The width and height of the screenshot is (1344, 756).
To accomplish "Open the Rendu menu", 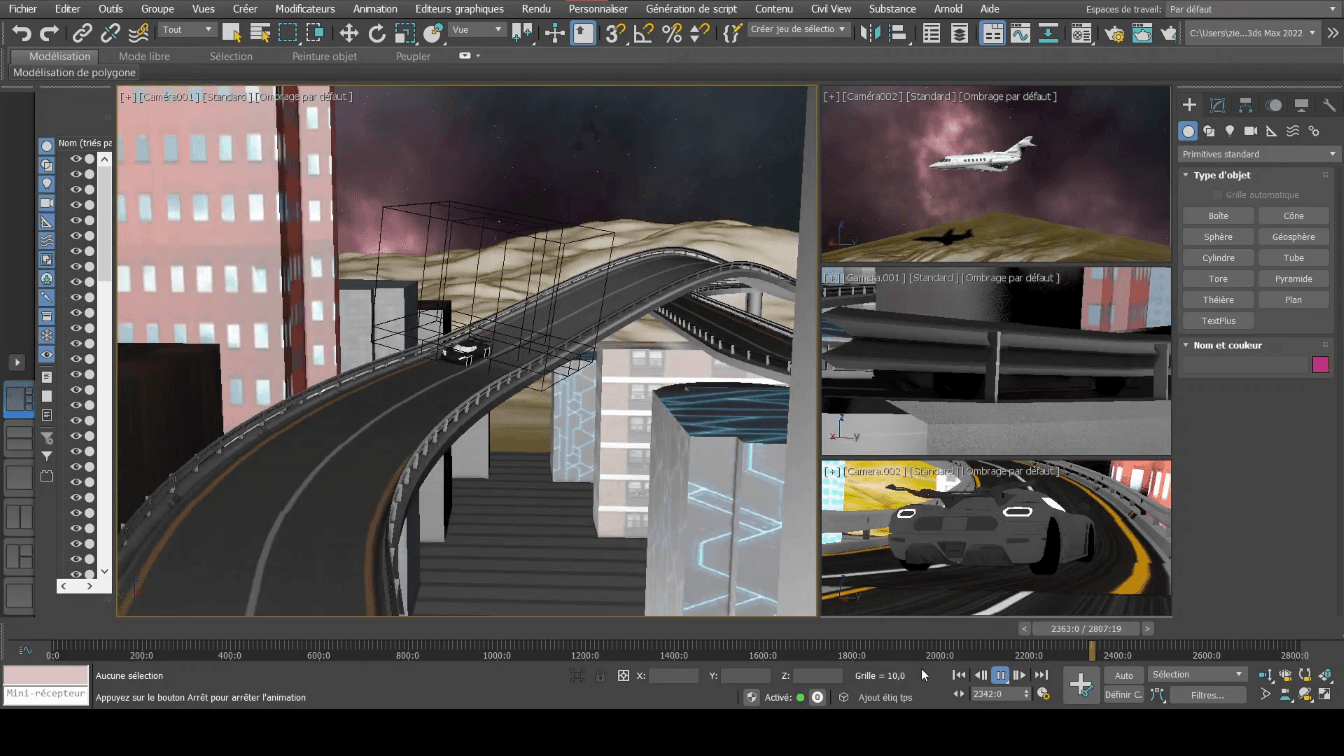I will [x=537, y=8].
